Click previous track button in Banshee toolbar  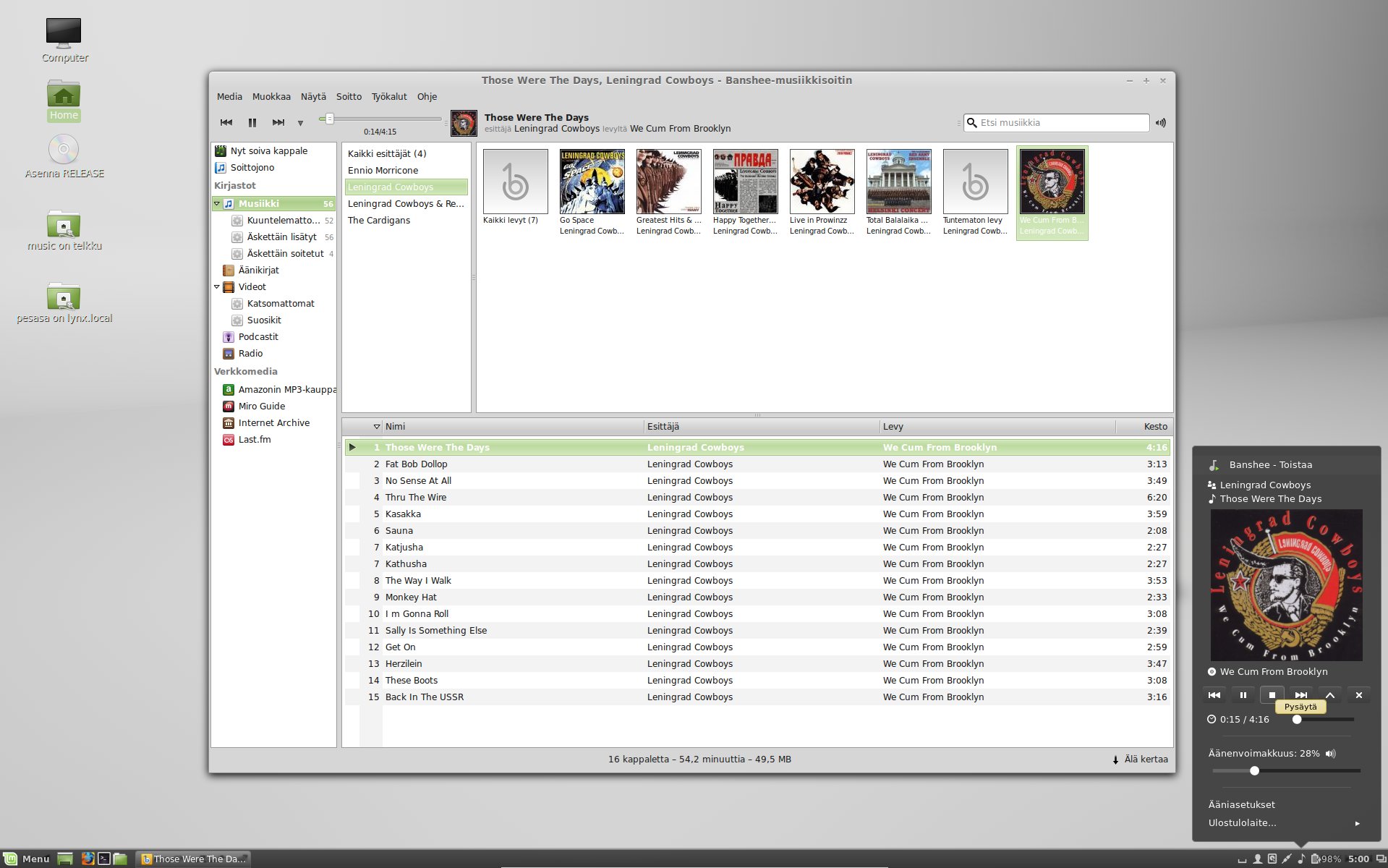226,123
